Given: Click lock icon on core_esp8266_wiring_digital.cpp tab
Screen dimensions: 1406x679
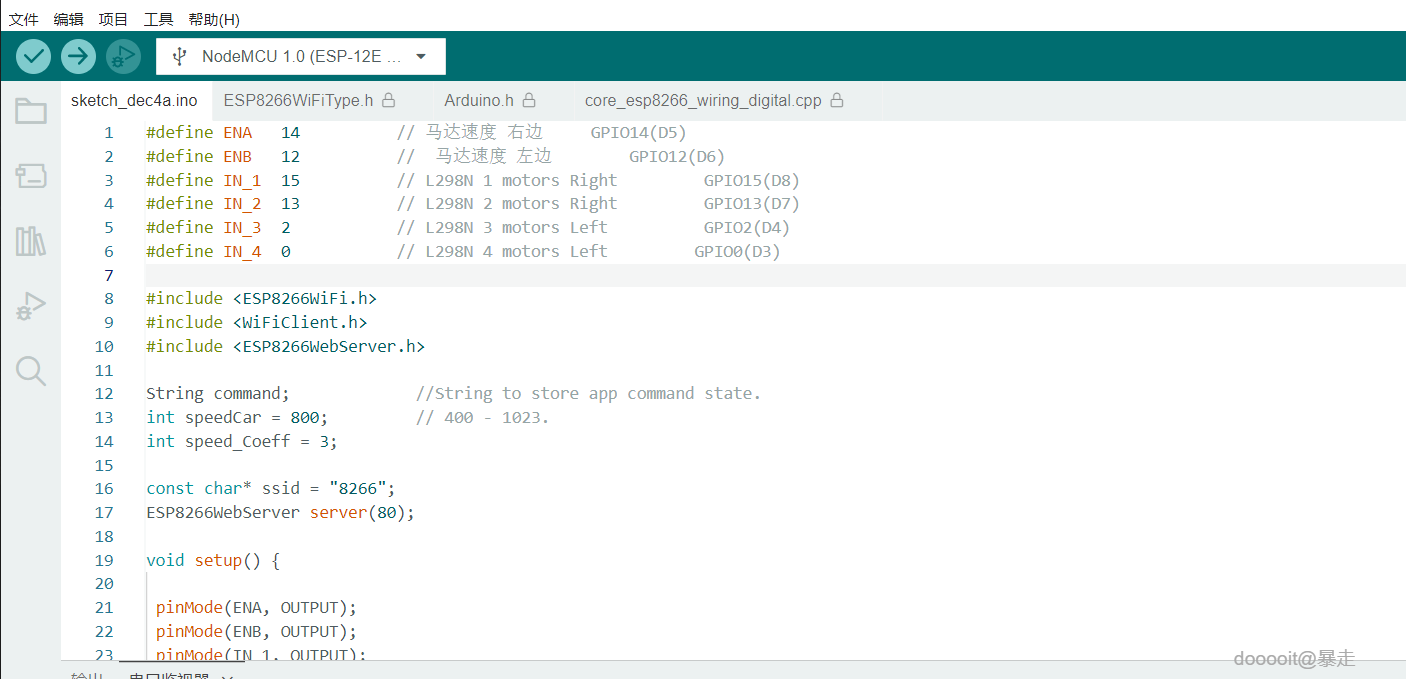Looking at the screenshot, I should point(837,100).
